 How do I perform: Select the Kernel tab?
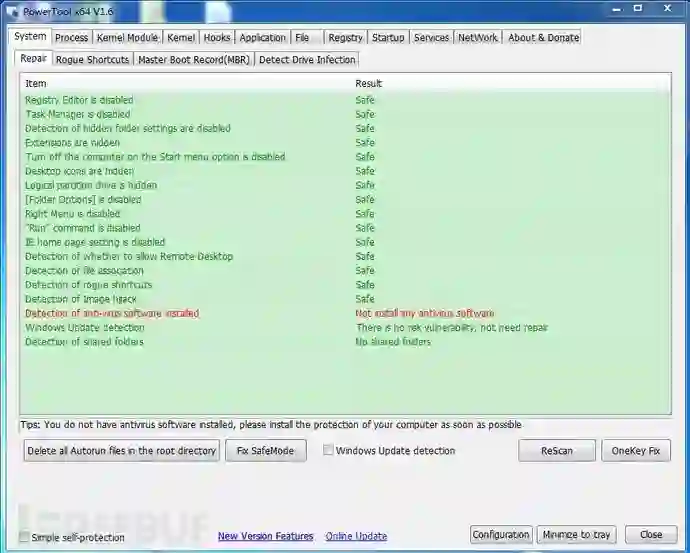click(x=181, y=38)
